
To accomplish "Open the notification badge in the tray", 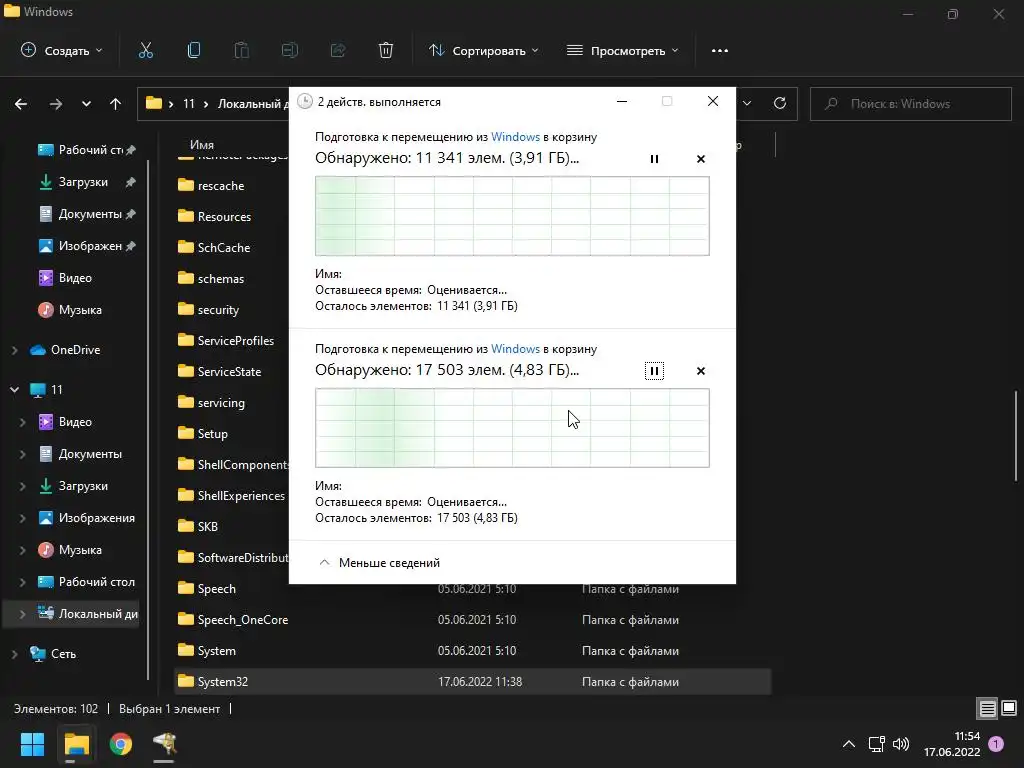I will click(996, 744).
